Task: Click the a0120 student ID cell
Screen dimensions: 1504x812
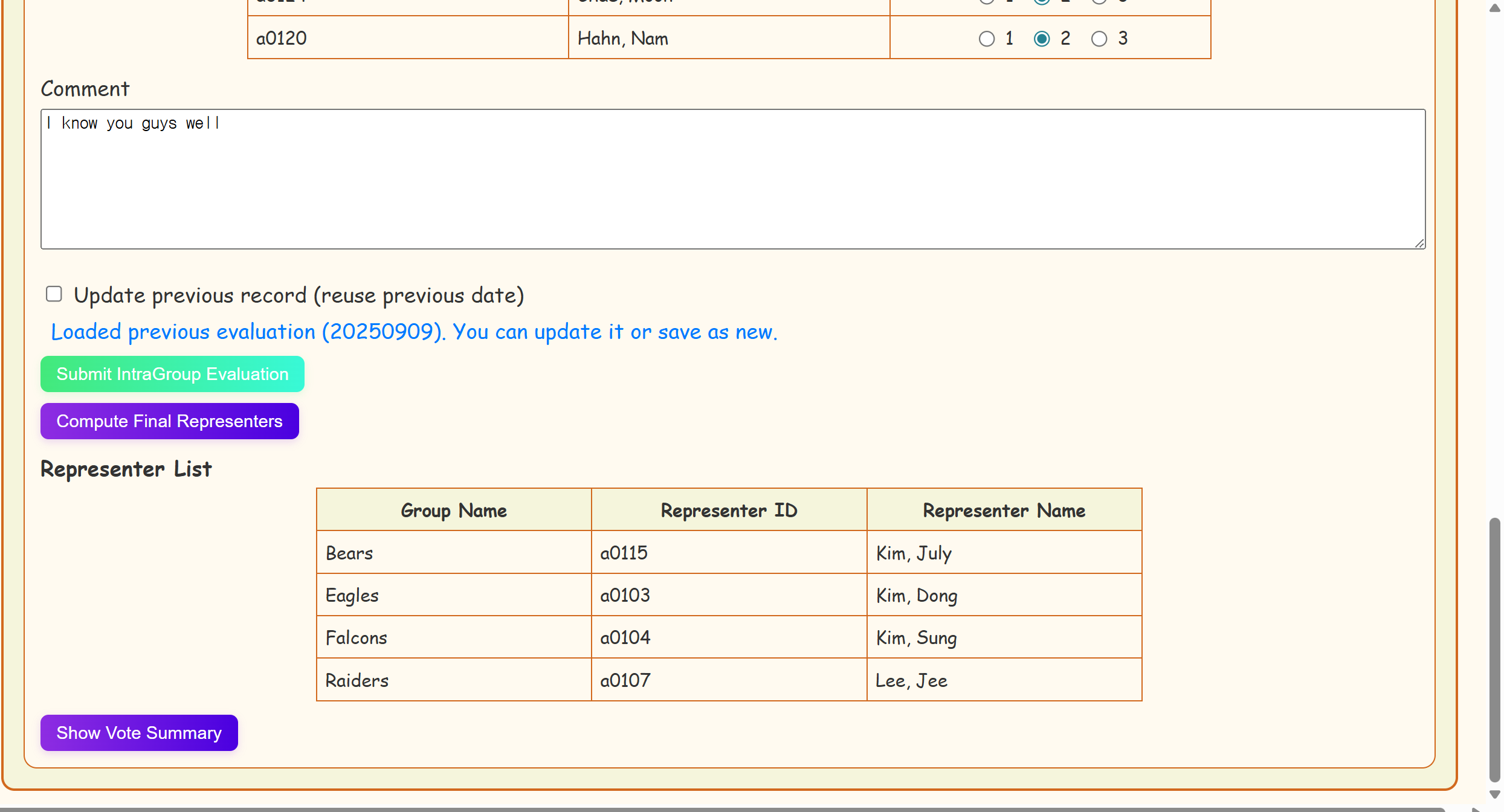Action: pos(407,39)
